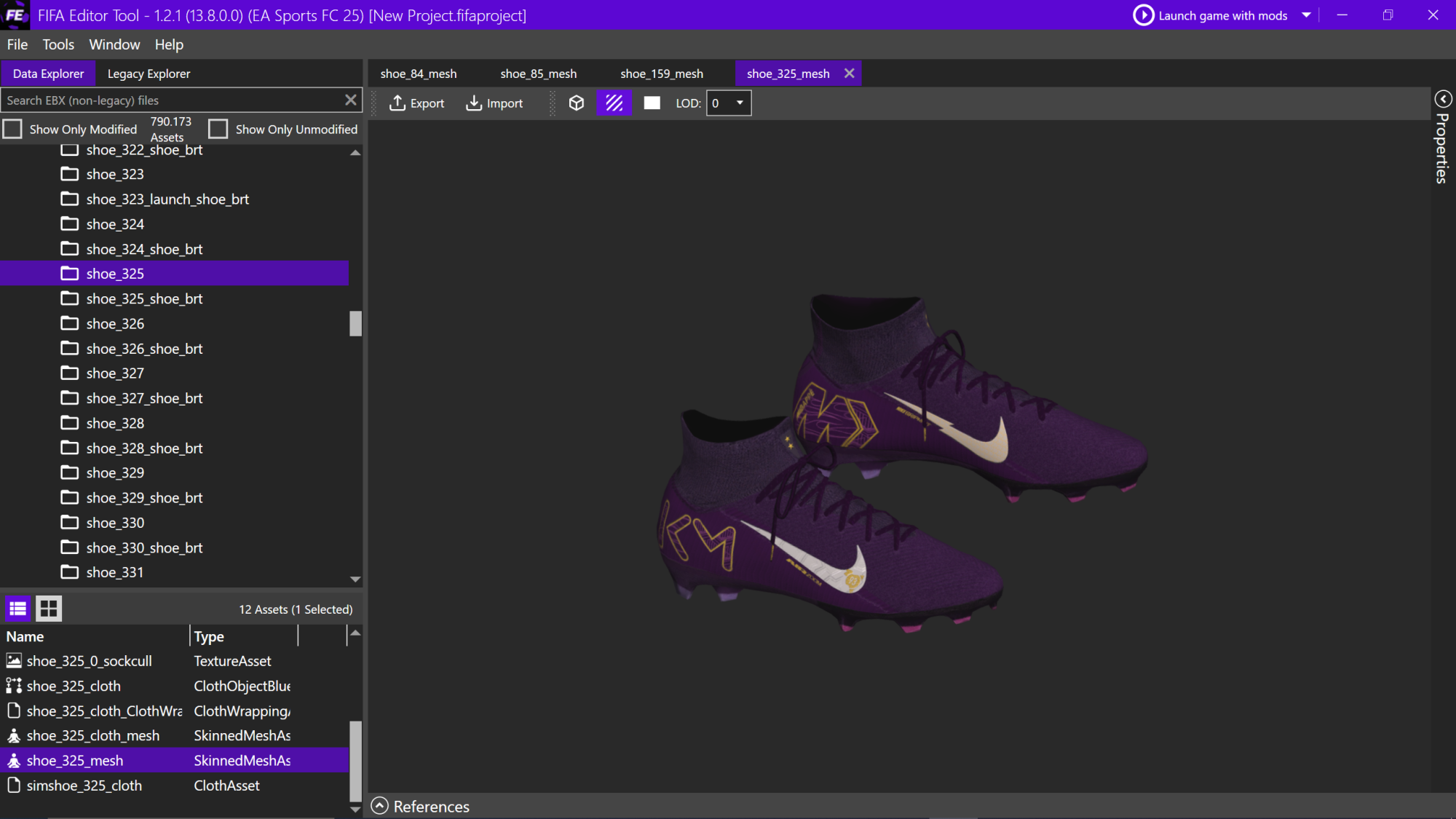Select the shoe_328_shoe_brt folder
Image resolution: width=1456 pixels, height=819 pixels.
(144, 448)
